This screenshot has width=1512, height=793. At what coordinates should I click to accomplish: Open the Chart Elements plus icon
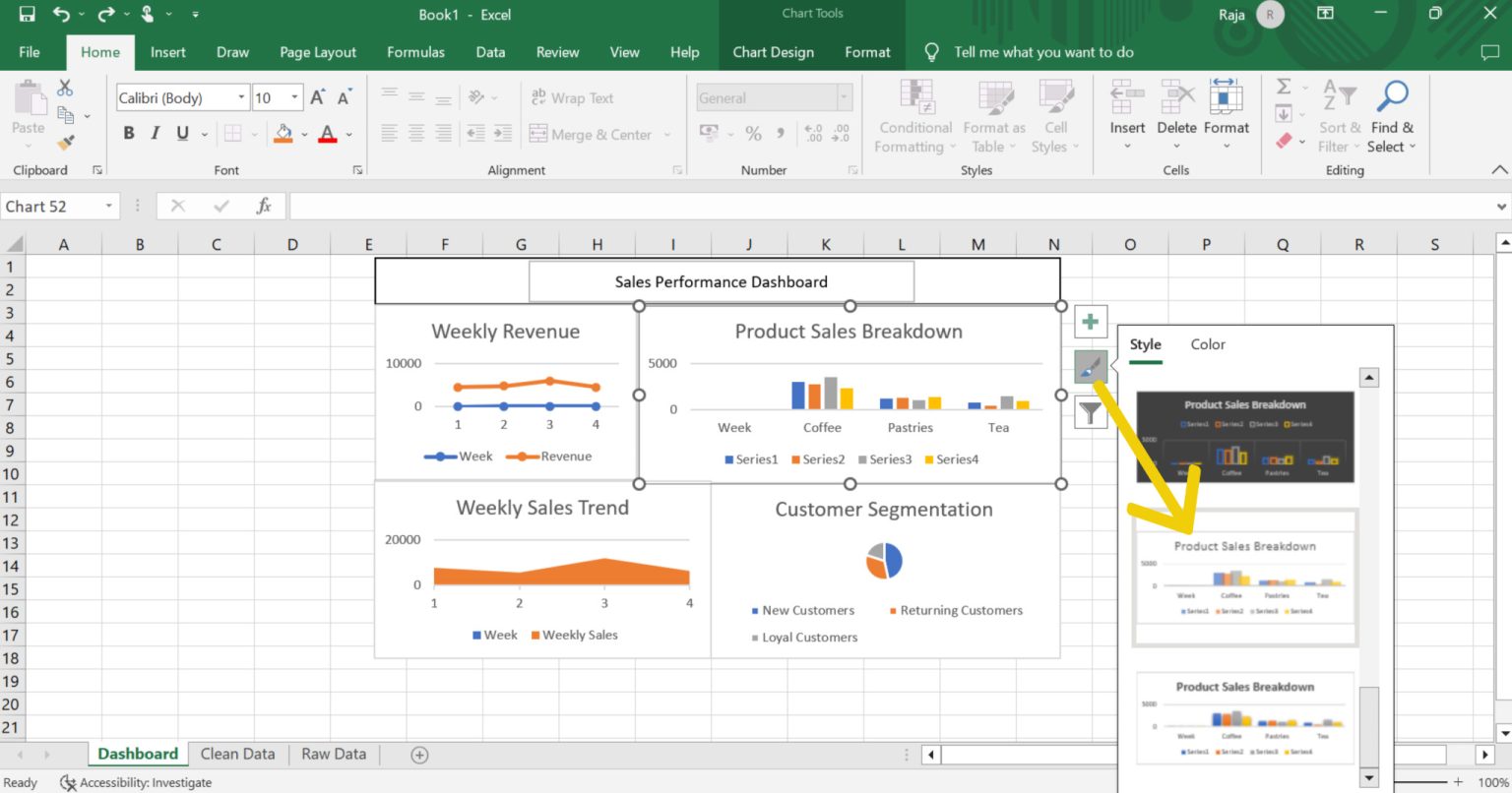1090,320
